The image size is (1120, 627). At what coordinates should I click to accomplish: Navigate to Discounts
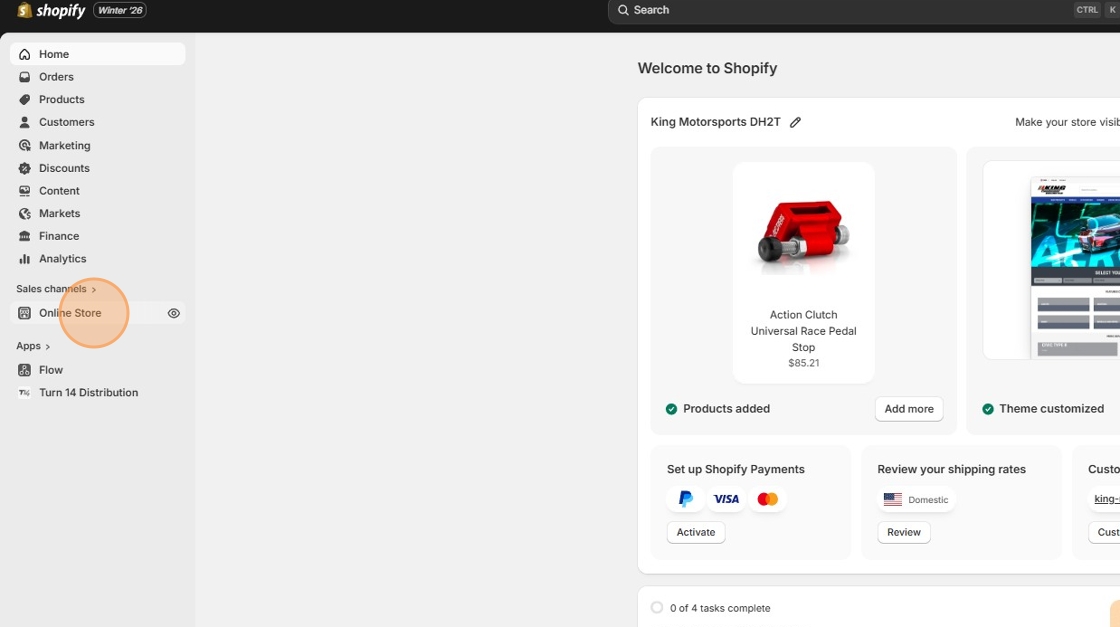click(x=98, y=168)
